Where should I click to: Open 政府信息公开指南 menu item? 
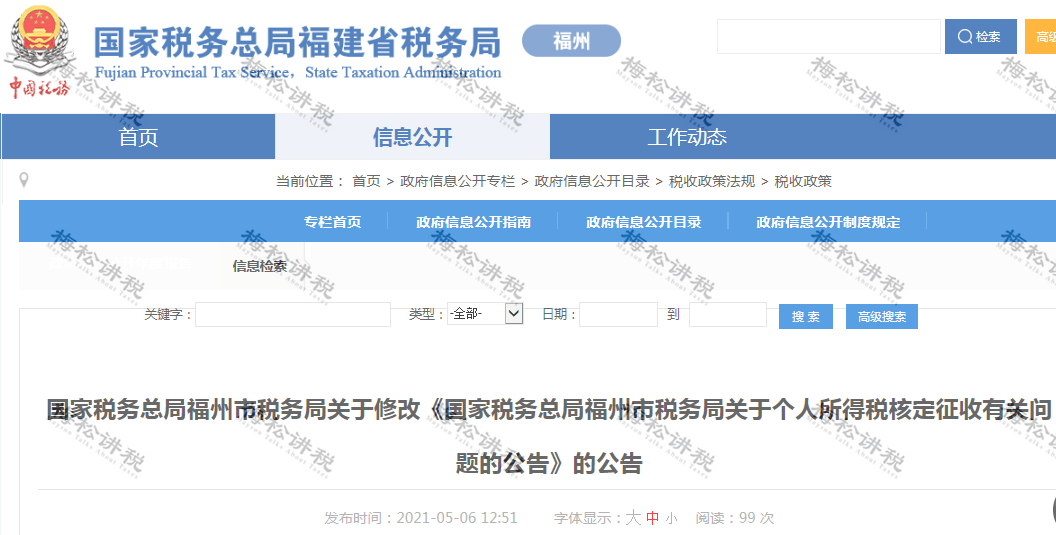(x=473, y=222)
